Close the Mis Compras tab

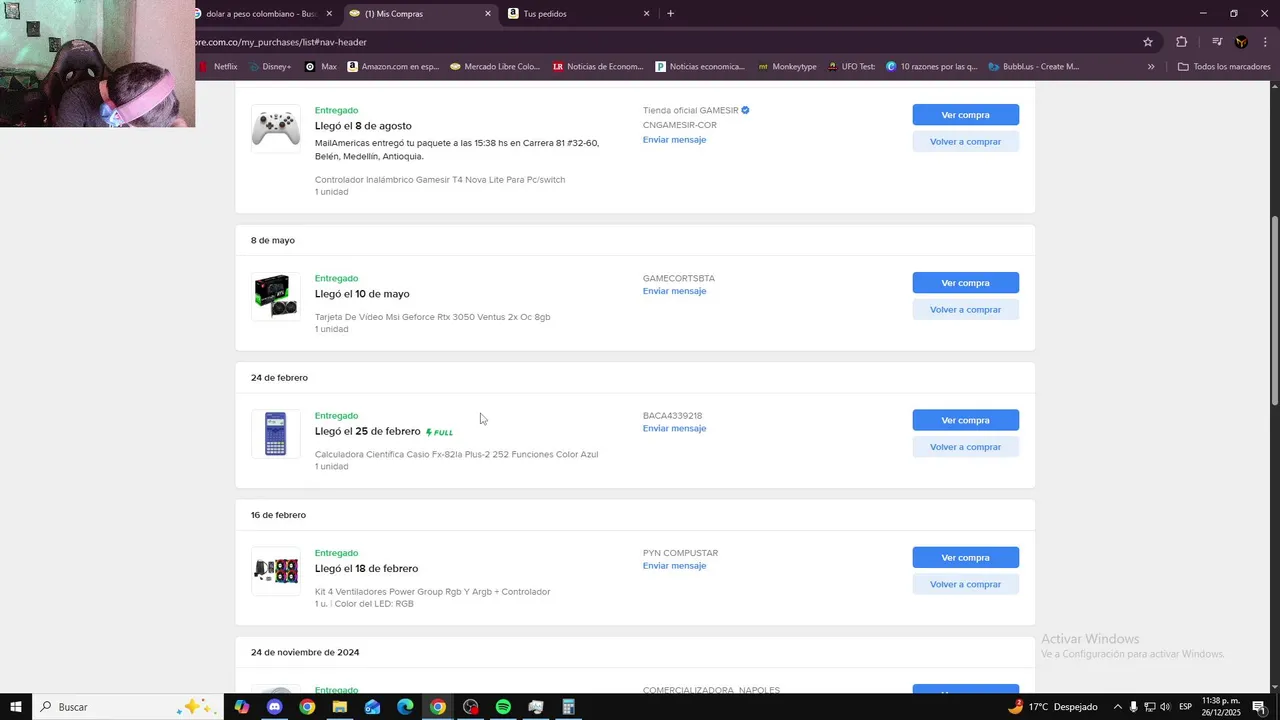click(x=488, y=14)
